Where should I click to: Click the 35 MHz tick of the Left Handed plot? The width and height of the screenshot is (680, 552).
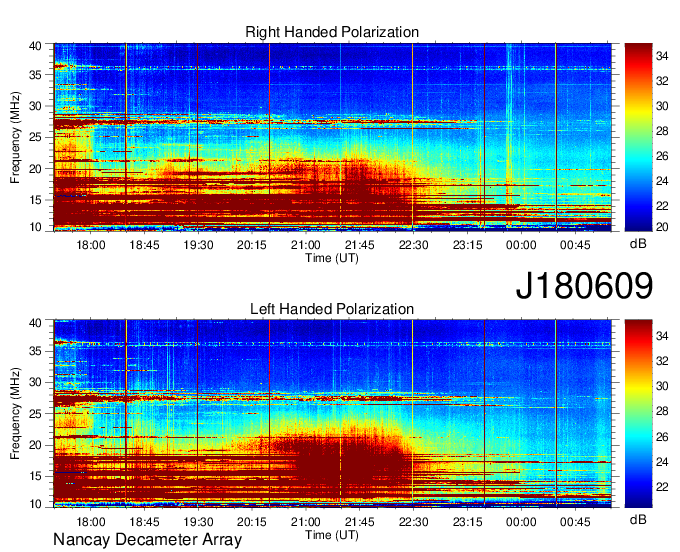click(35, 351)
